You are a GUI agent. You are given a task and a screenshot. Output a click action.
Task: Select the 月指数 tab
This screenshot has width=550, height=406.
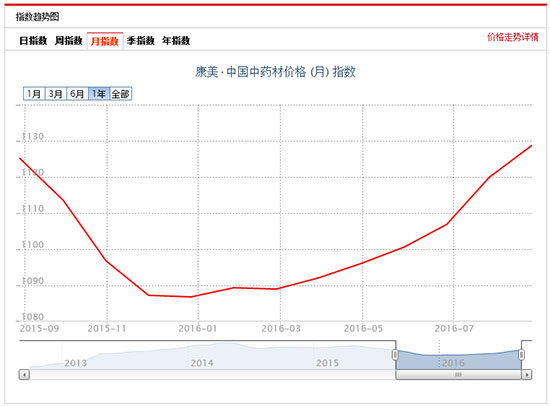(x=105, y=41)
